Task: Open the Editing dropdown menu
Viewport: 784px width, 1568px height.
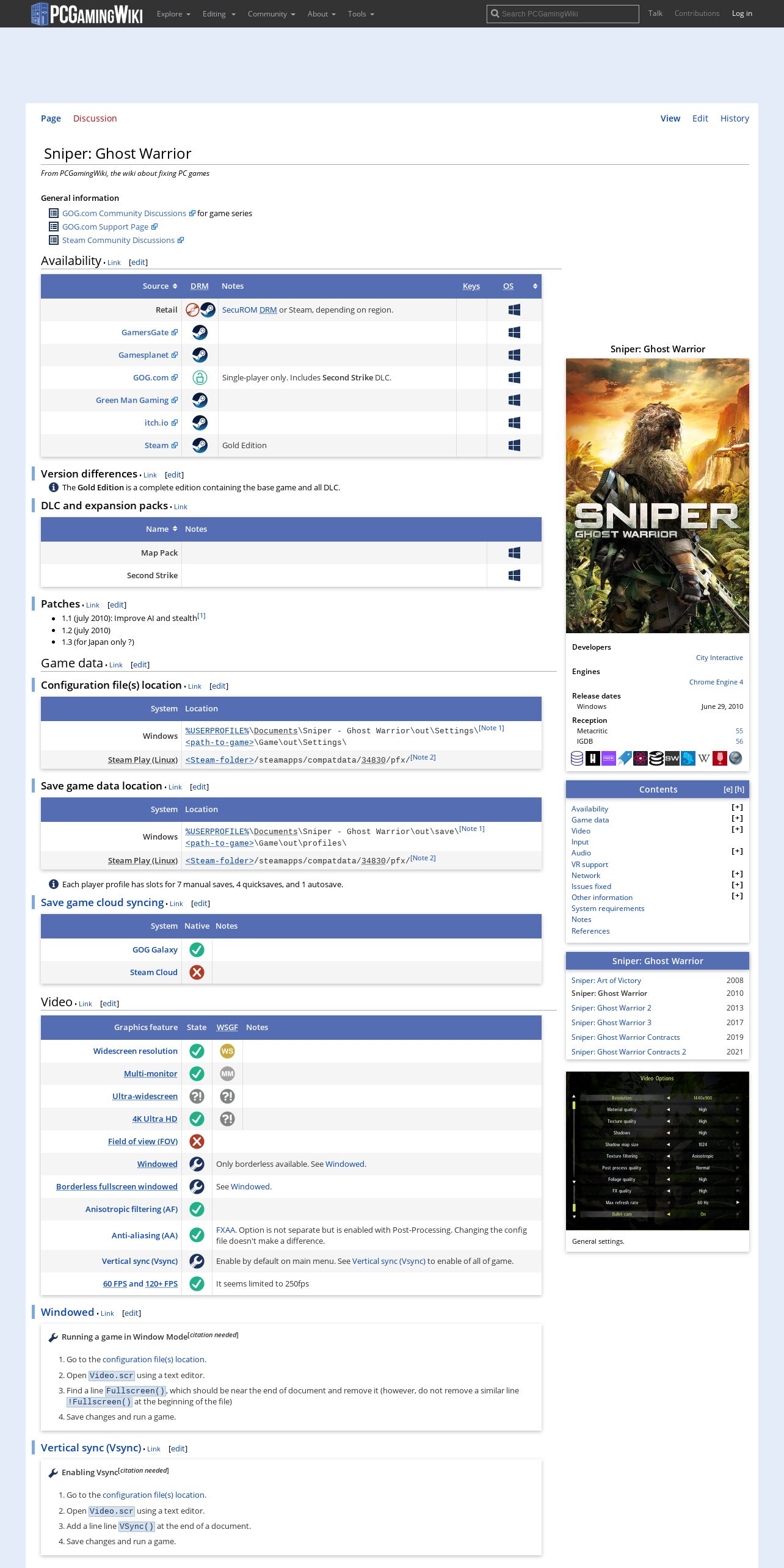Action: (x=219, y=13)
